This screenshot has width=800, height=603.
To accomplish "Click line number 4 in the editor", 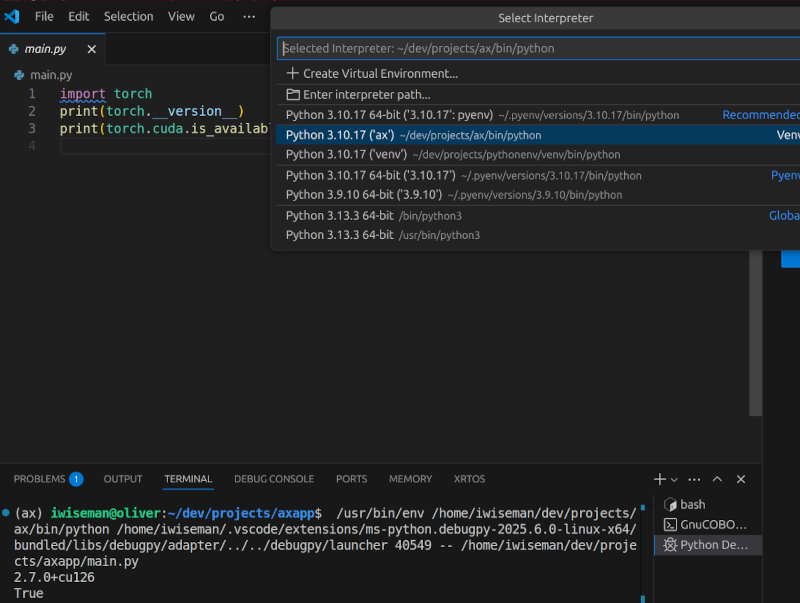I will click(x=32, y=146).
